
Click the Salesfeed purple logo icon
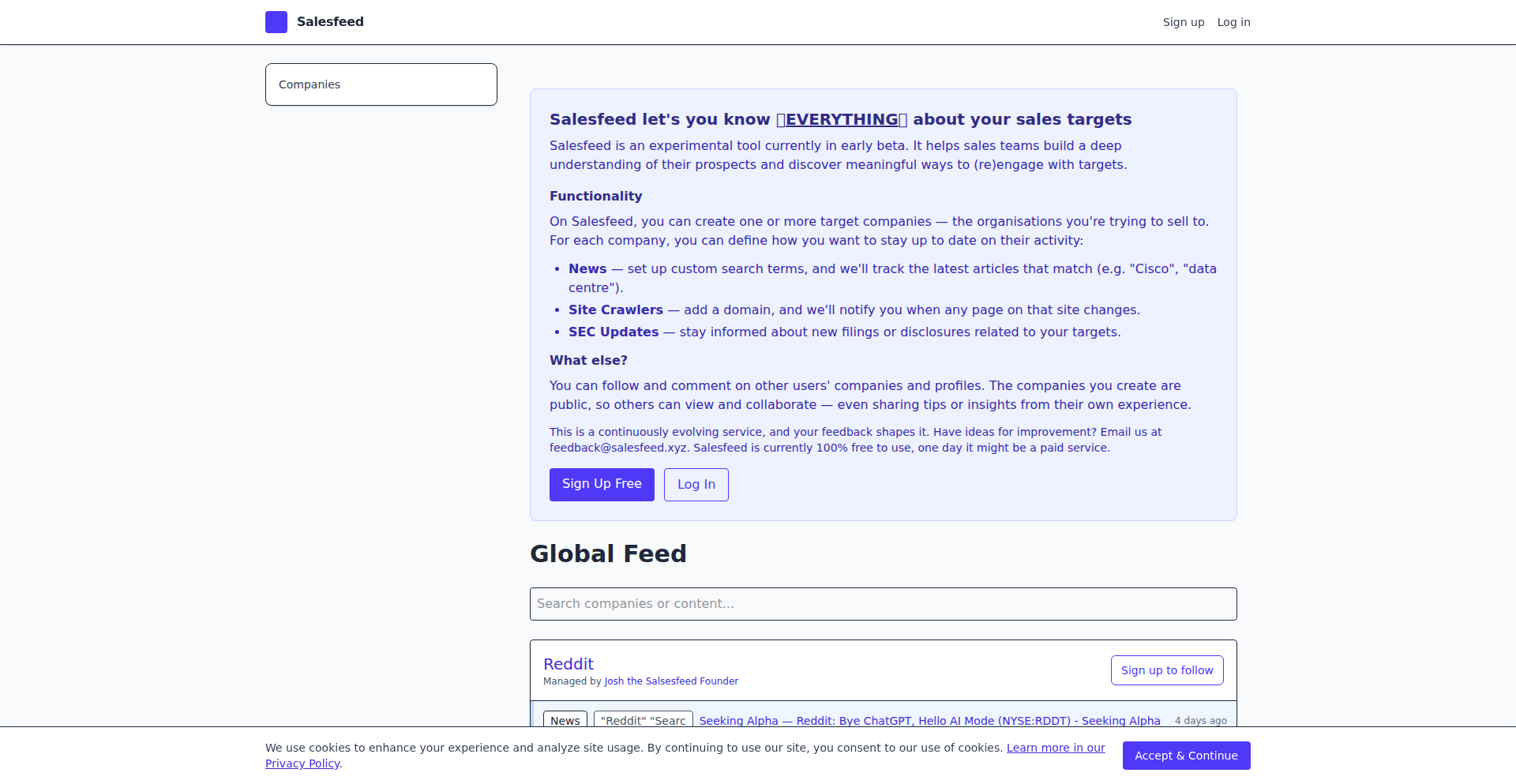click(276, 22)
